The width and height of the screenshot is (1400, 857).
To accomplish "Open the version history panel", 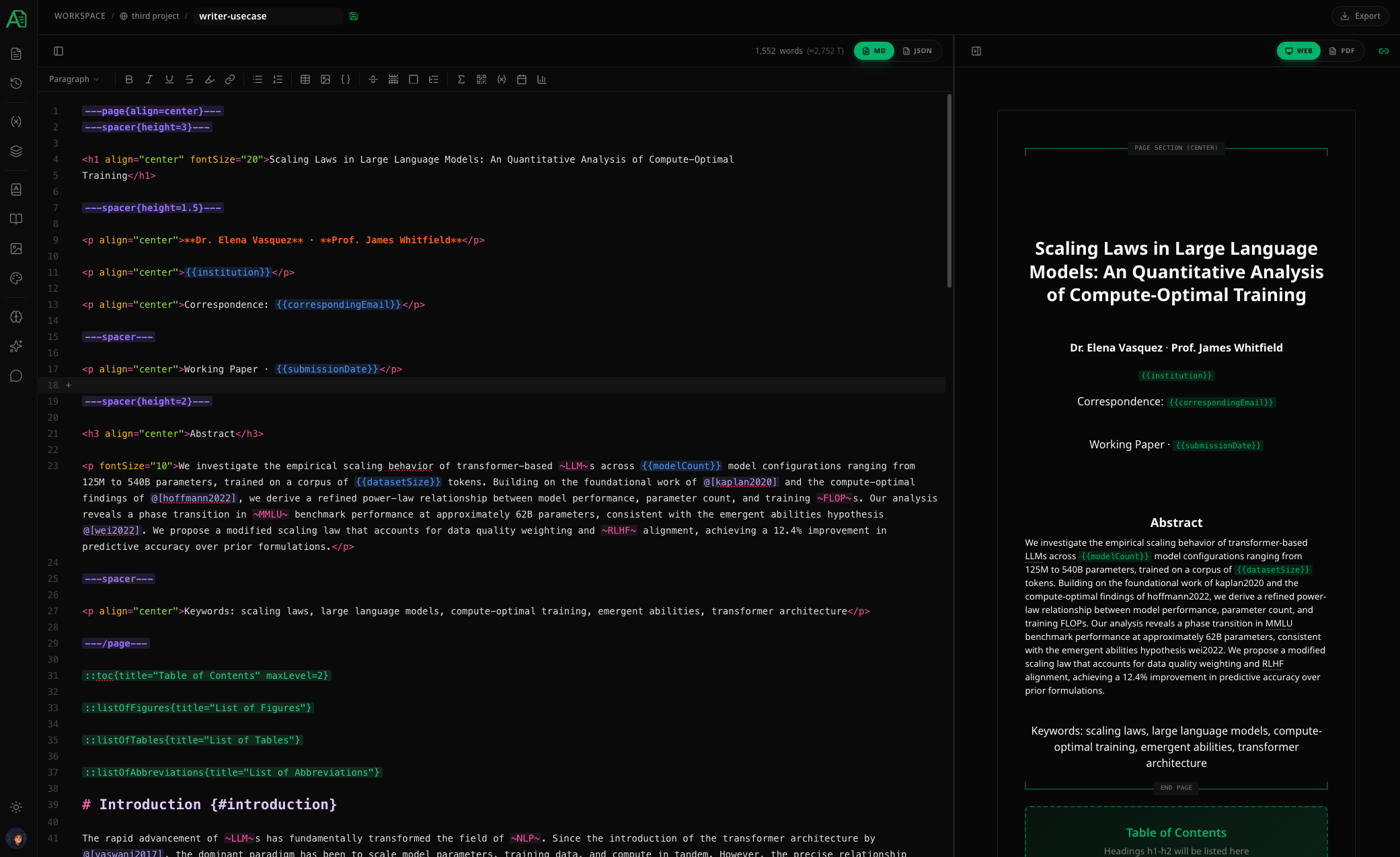I will [x=16, y=83].
